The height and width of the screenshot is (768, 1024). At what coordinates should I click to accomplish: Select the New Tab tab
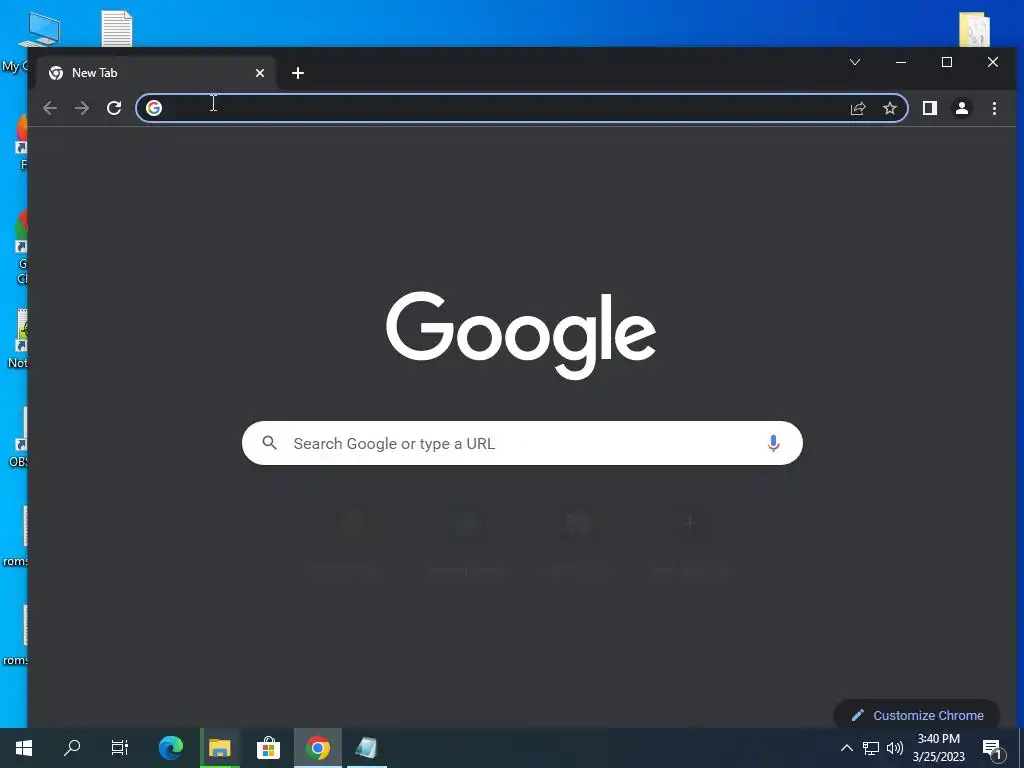(x=155, y=73)
